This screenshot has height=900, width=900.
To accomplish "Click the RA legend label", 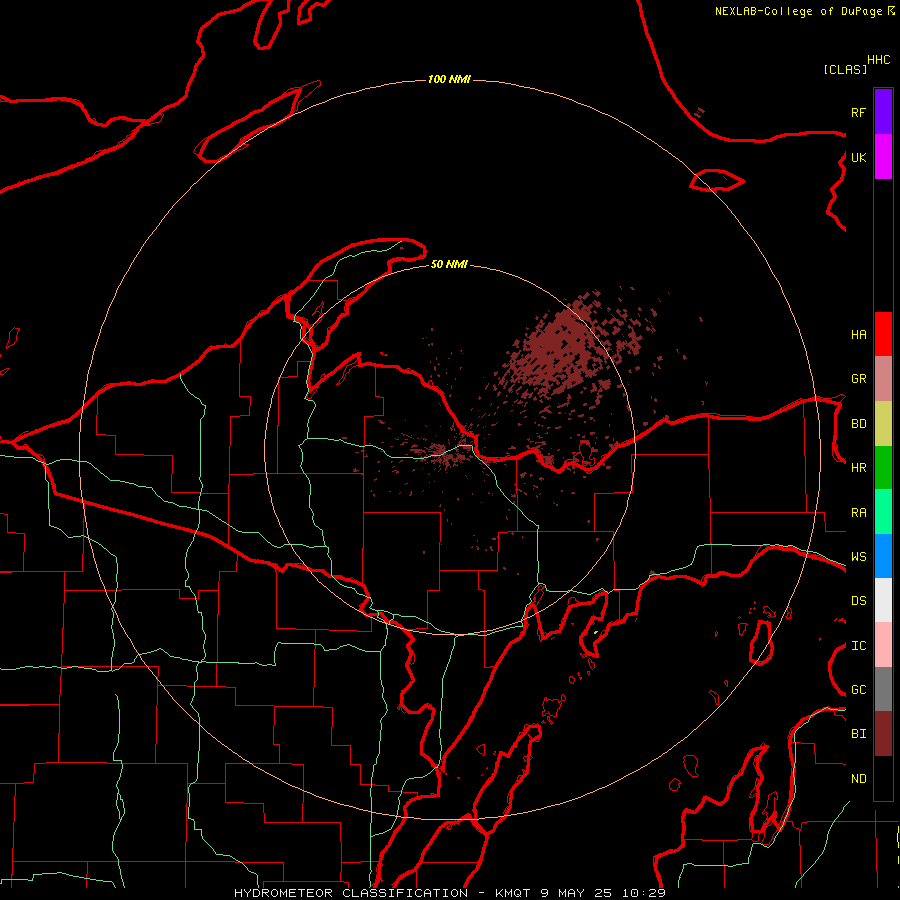I will pyautogui.click(x=859, y=513).
